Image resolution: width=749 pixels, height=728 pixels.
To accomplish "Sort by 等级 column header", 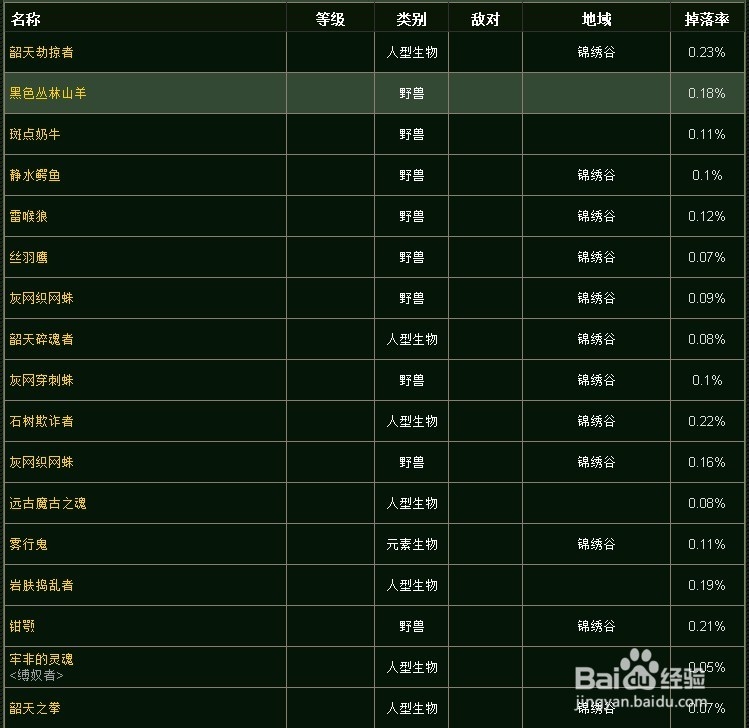I will [x=330, y=19].
